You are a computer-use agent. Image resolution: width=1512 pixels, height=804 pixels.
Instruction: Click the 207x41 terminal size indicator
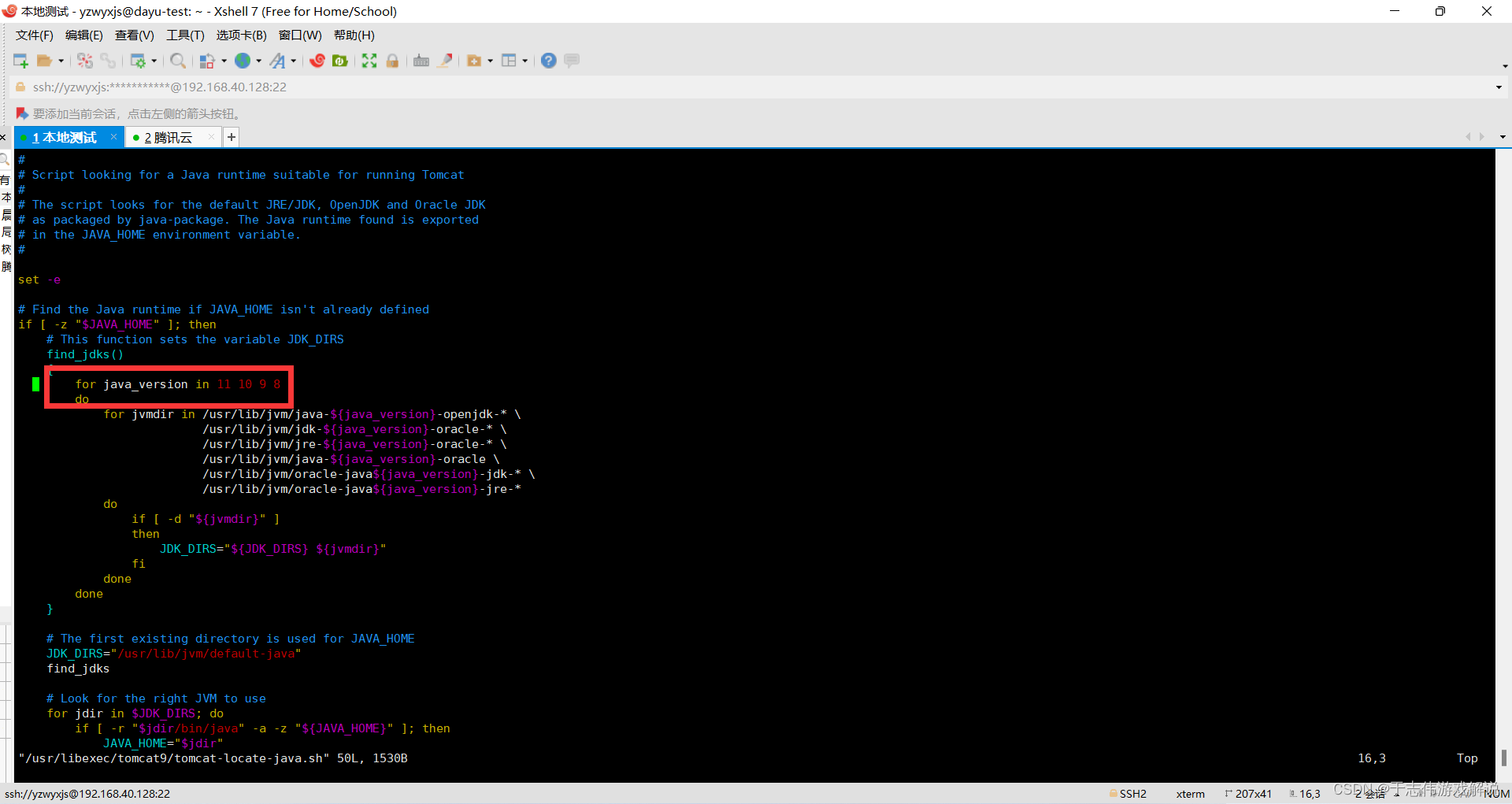[x=1248, y=794]
